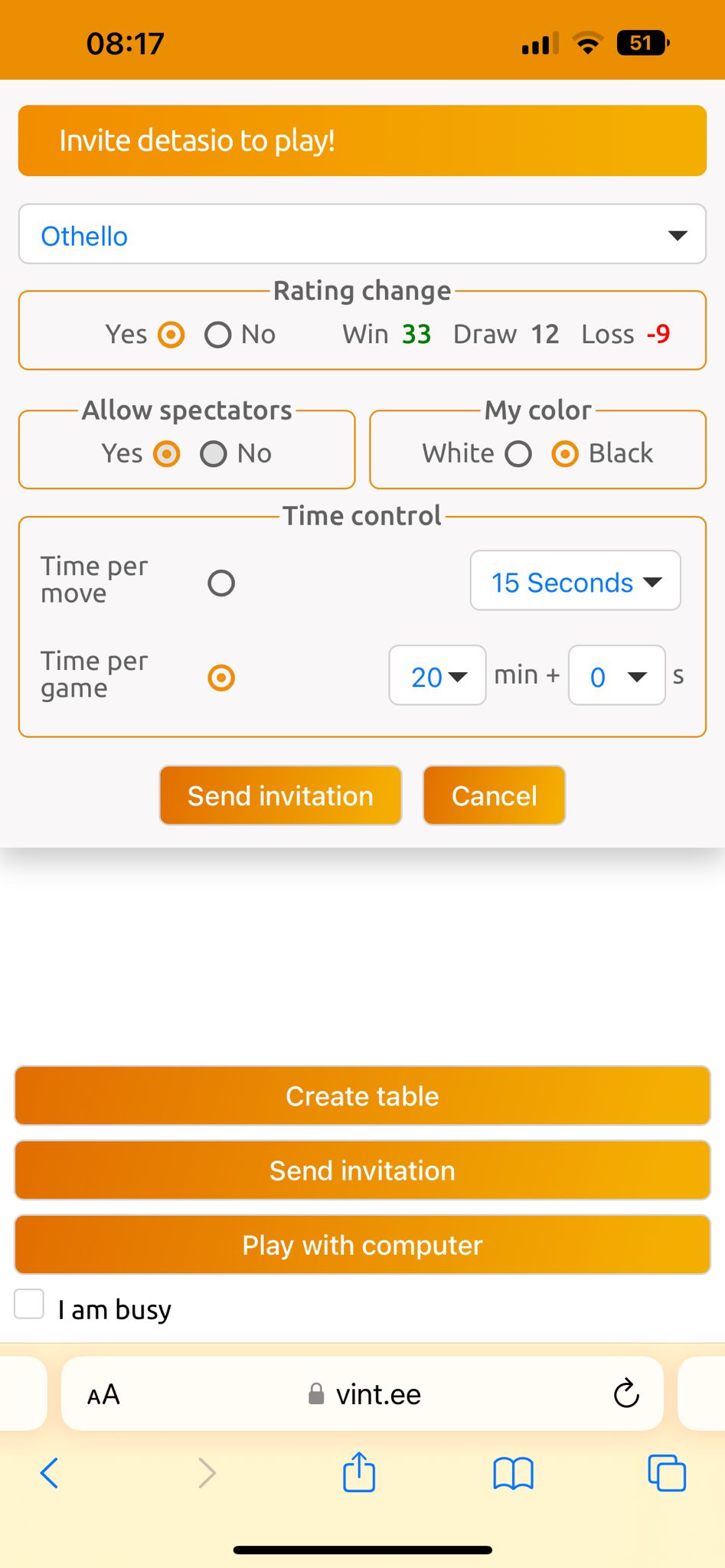This screenshot has height=1568, width=725.
Task: Reload the page with the refresh icon
Action: [x=626, y=1393]
